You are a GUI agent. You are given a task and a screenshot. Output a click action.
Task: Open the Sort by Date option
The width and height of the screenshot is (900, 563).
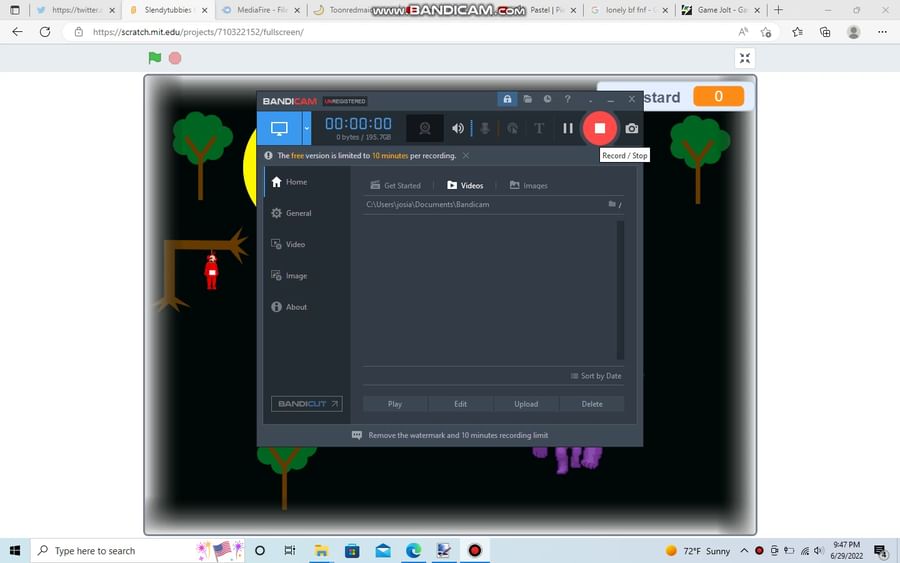(x=596, y=376)
